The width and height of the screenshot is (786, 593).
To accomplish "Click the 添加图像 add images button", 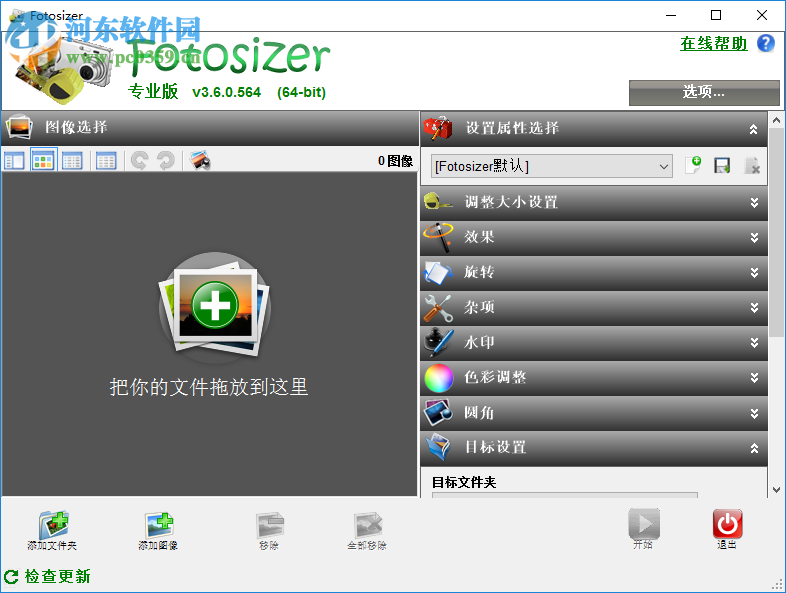I will [x=158, y=530].
